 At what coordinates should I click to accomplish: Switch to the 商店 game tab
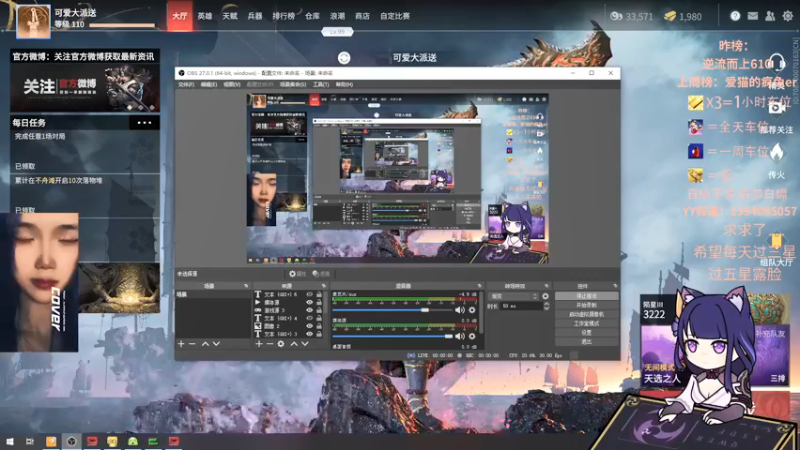(x=362, y=16)
